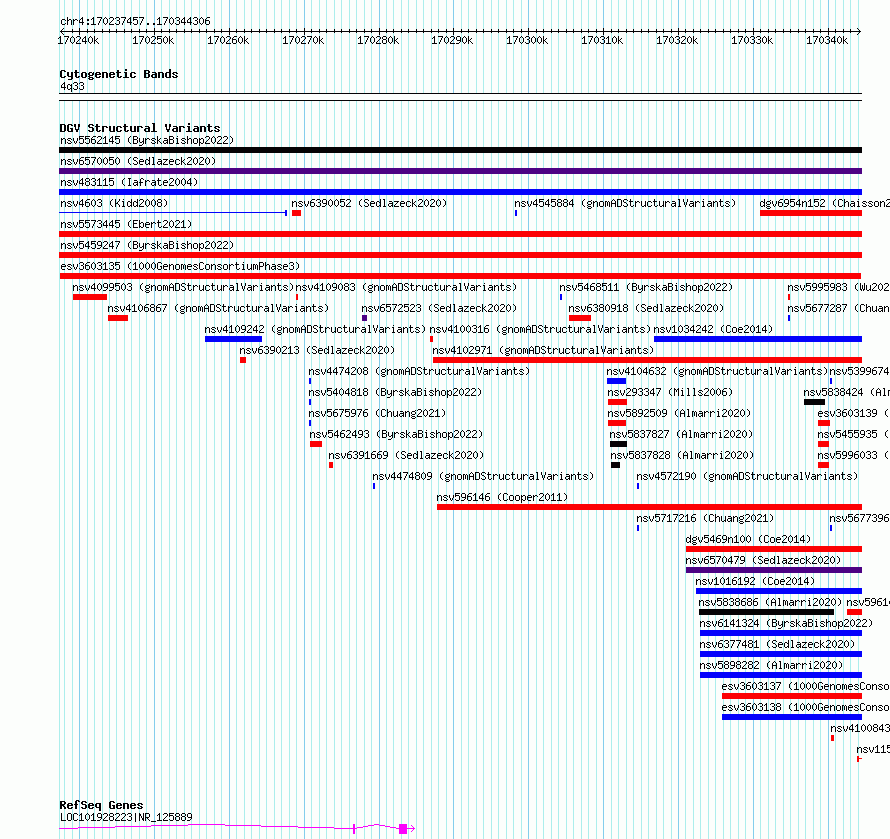Open variant nsv5459247 (ByrskaBishop2022) label
The height and width of the screenshot is (839, 890).
tap(147, 245)
